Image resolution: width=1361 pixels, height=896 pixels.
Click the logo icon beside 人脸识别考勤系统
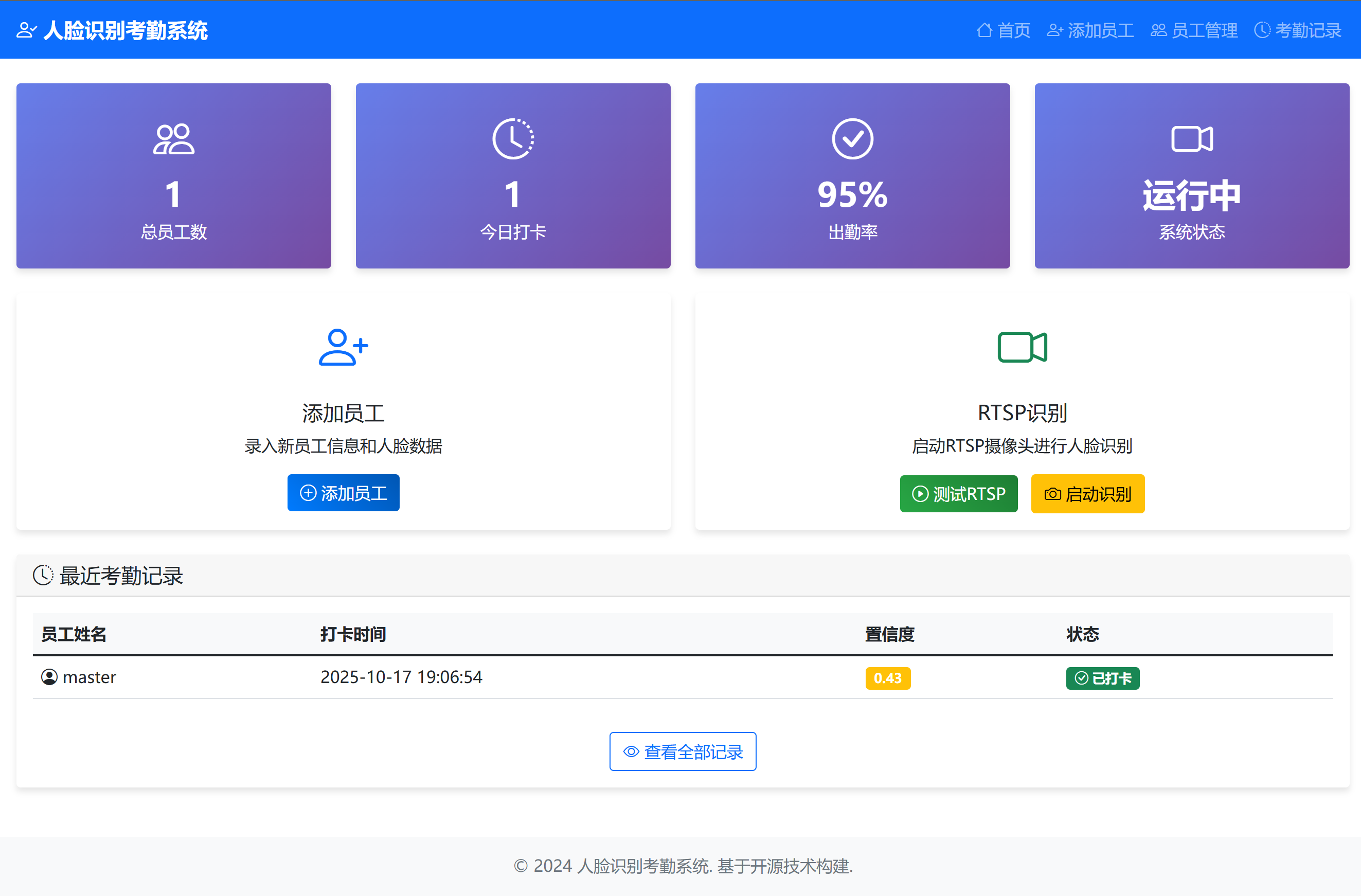tap(26, 30)
